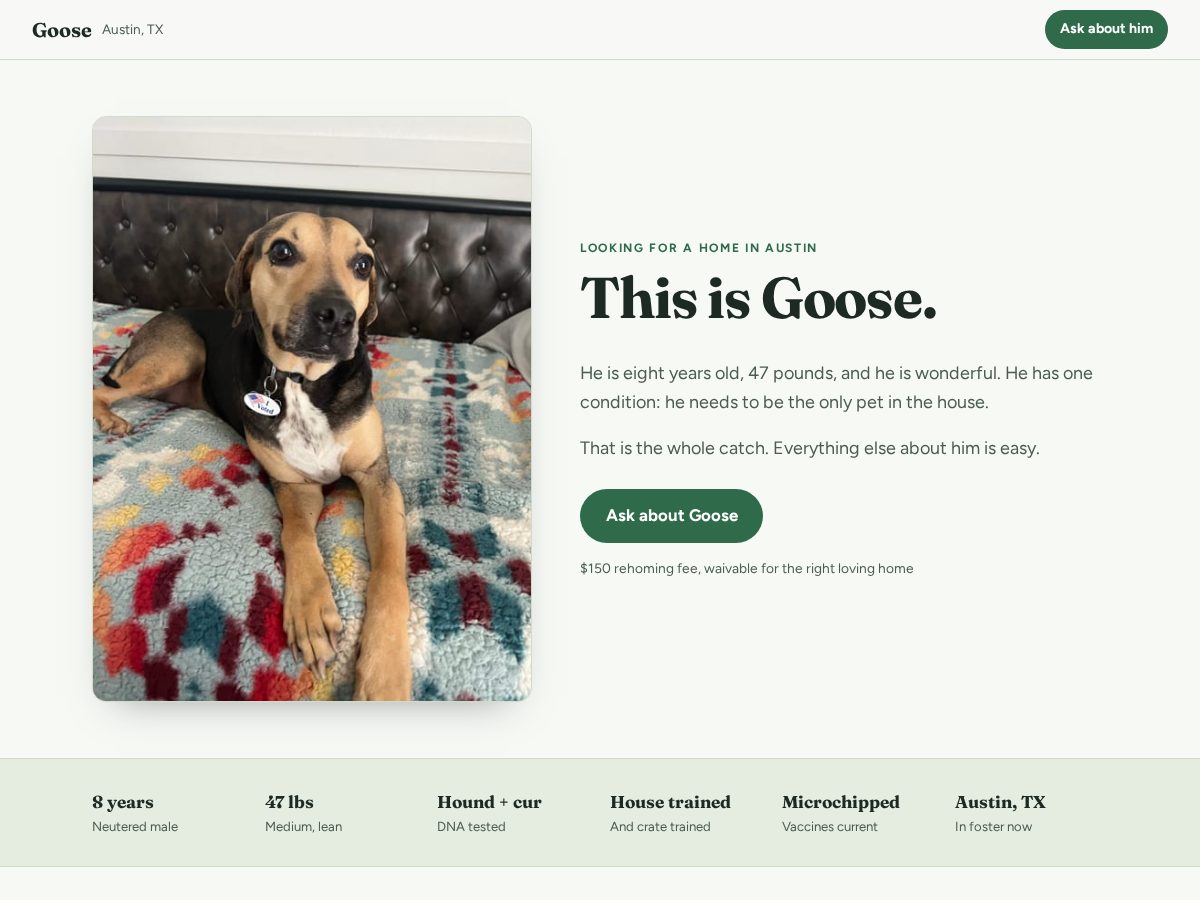Select the 'Medium, lean' text
Screen dimensions: 1200x900
(x=303, y=827)
